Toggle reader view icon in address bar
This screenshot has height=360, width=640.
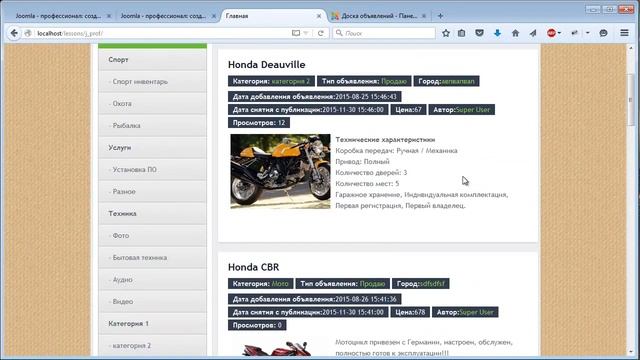(x=296, y=33)
